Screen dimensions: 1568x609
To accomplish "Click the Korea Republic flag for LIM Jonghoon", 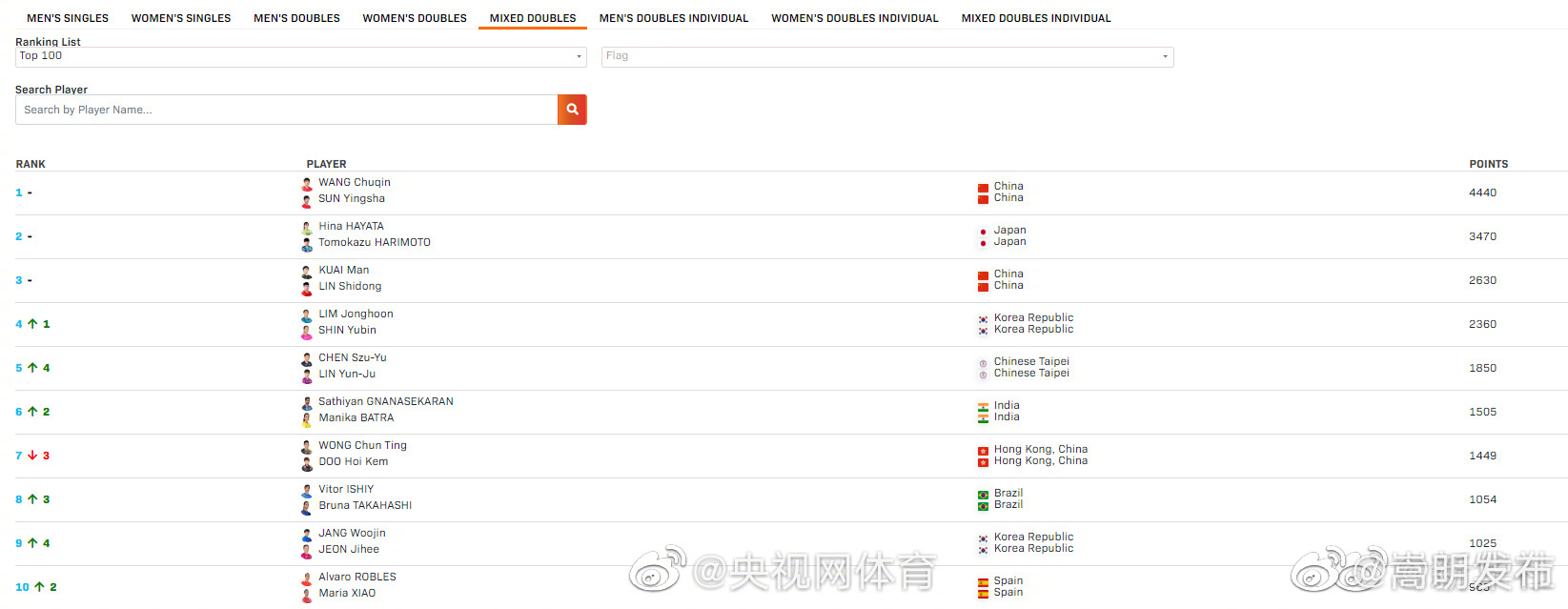I will [x=983, y=318].
